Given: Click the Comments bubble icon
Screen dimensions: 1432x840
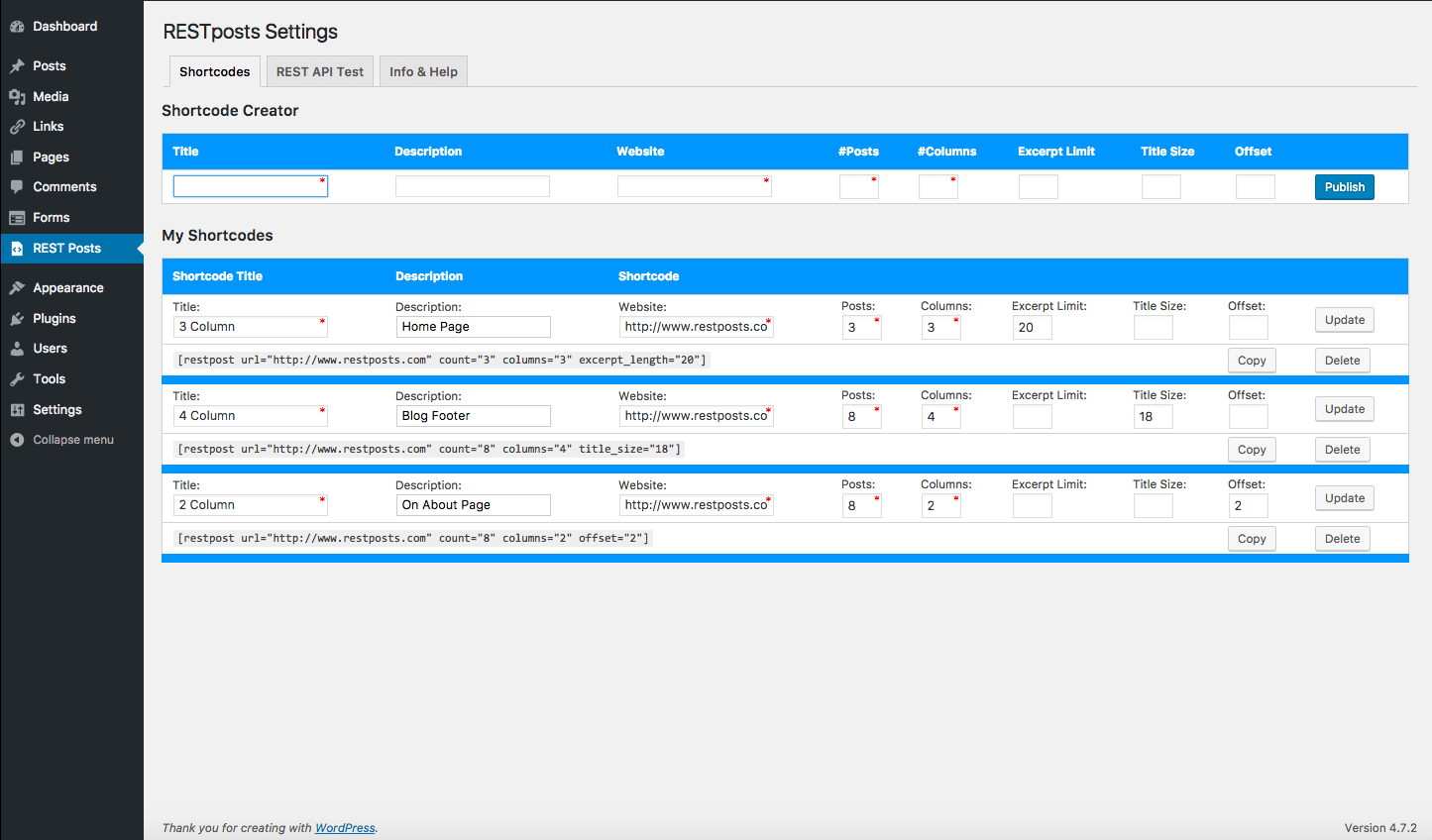Looking at the screenshot, I should click(x=17, y=187).
